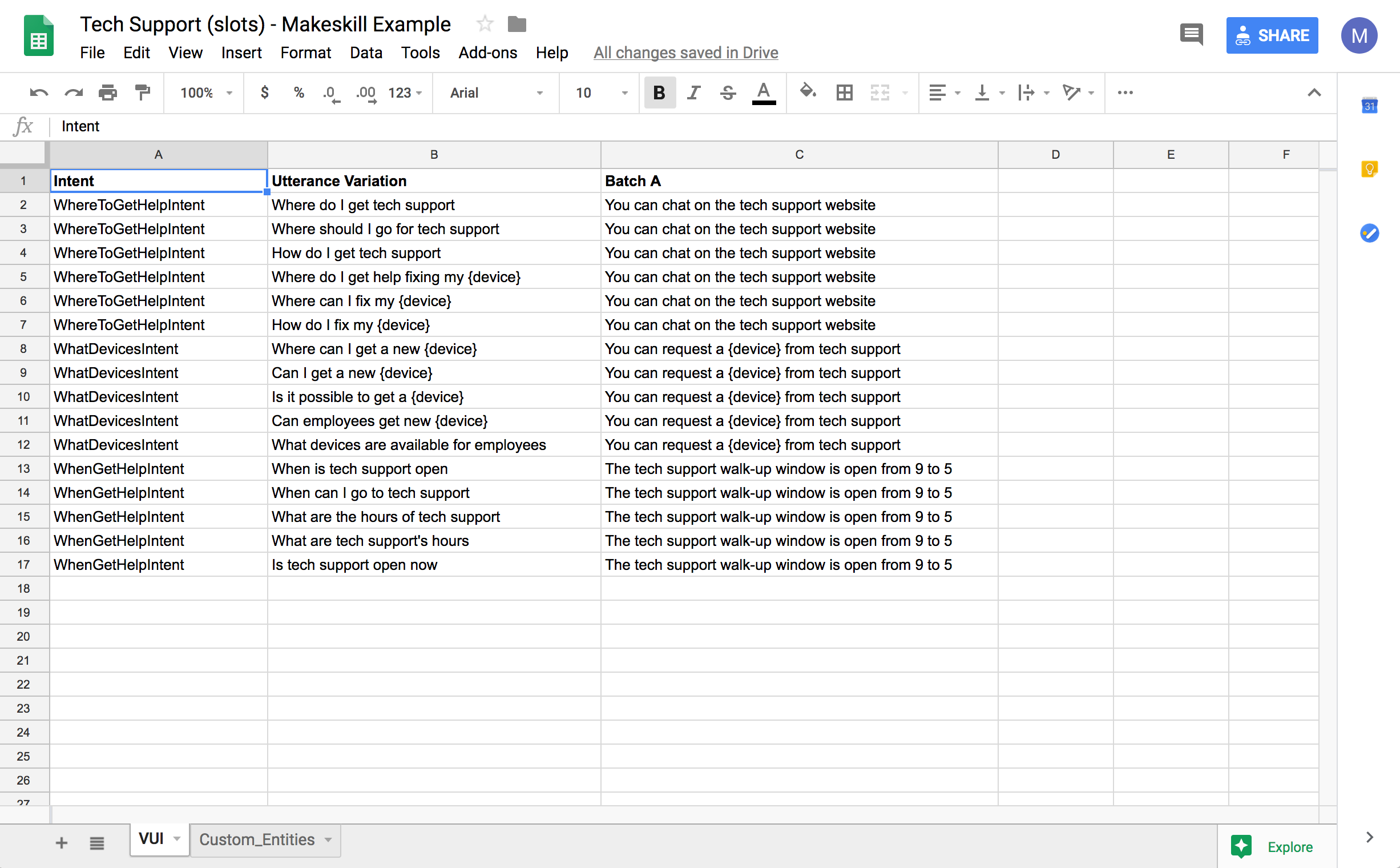Open the Format menu

306,53
